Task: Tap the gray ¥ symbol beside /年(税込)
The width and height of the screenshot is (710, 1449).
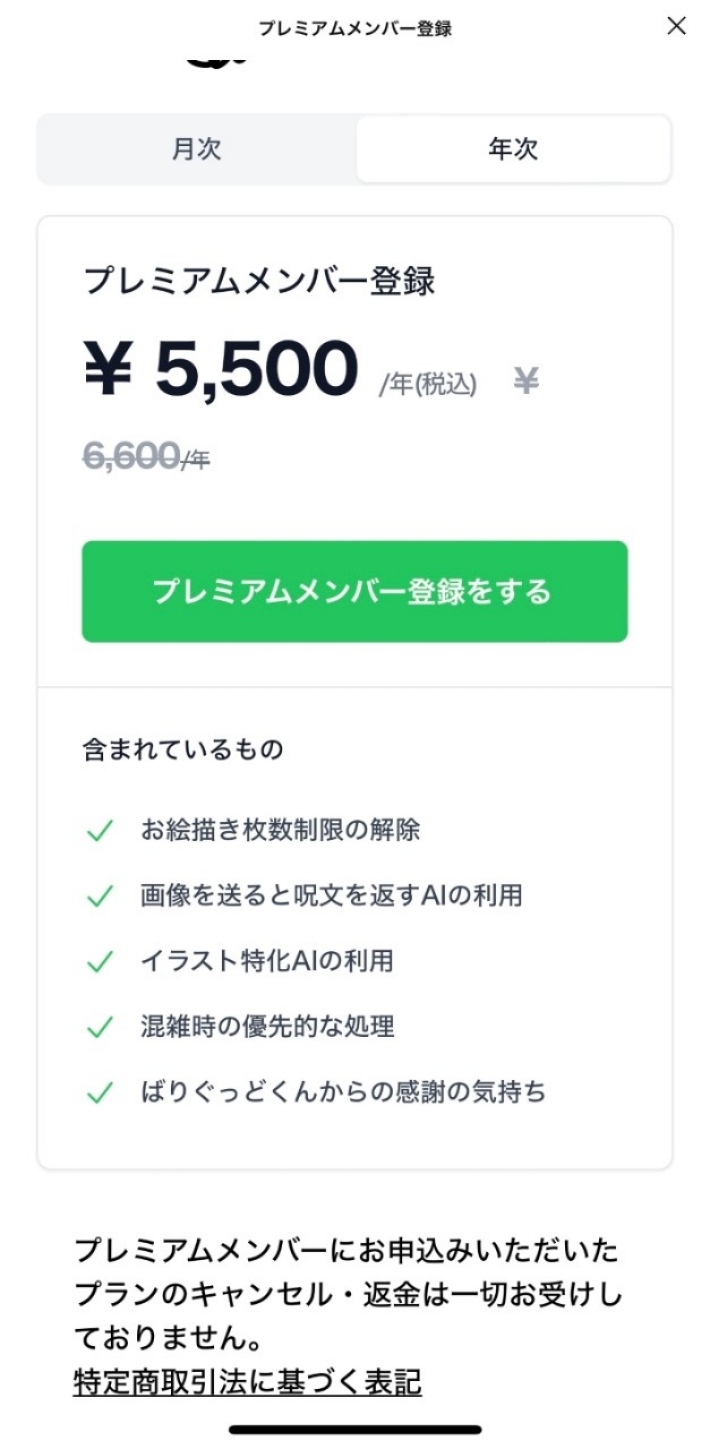Action: point(526,382)
